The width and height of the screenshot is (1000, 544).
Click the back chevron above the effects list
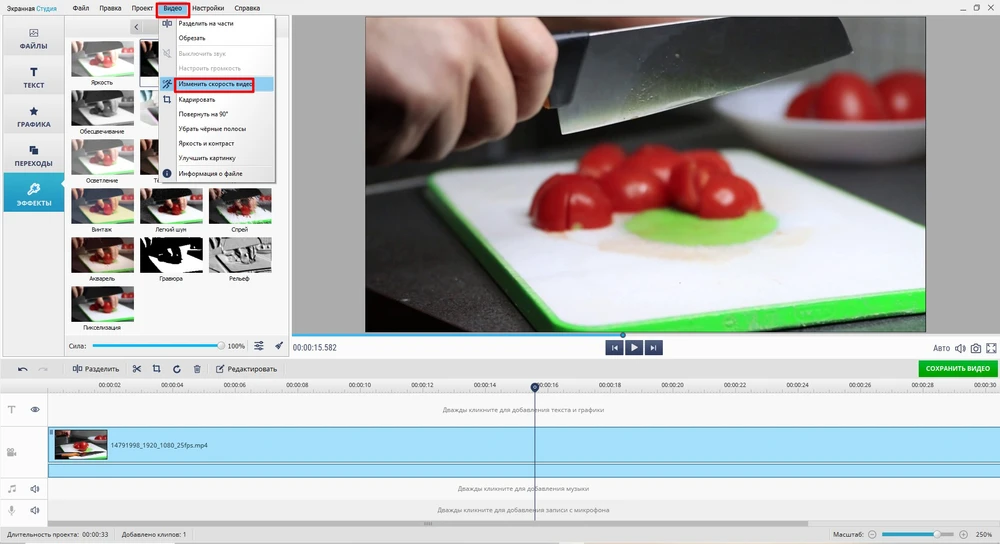[x=136, y=27]
